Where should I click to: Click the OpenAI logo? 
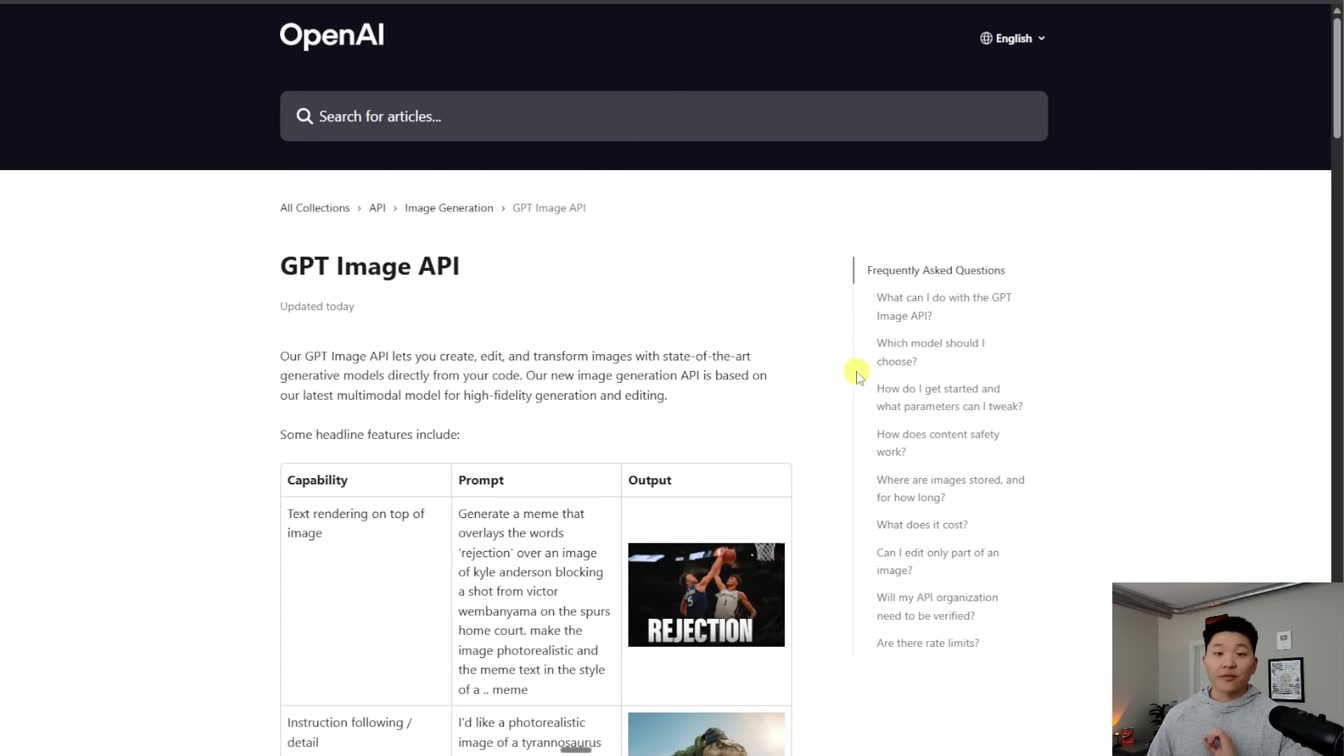tap(332, 36)
